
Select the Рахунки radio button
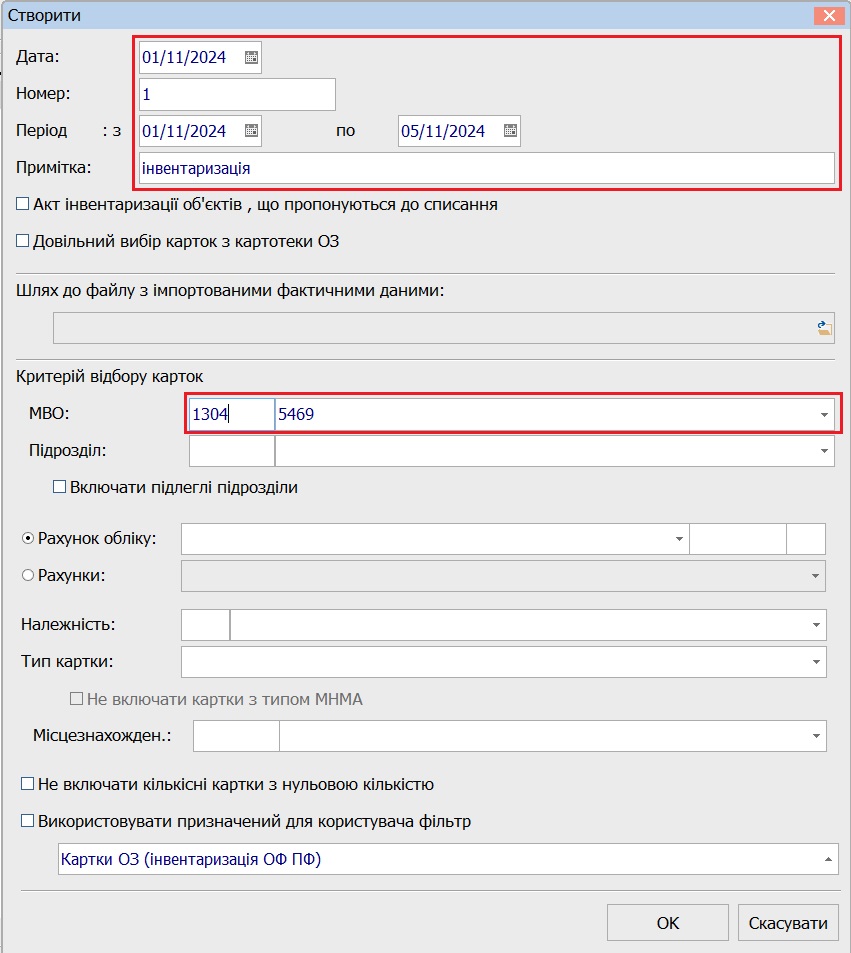click(27, 576)
